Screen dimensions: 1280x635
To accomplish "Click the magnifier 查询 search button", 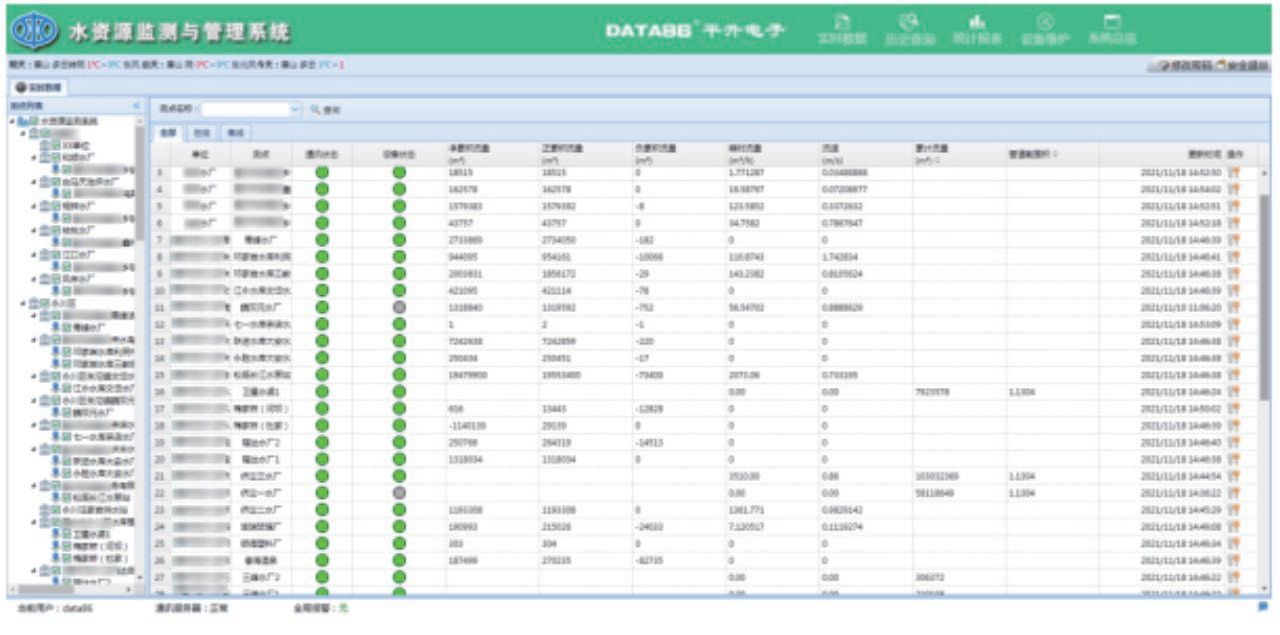I will pos(325,109).
